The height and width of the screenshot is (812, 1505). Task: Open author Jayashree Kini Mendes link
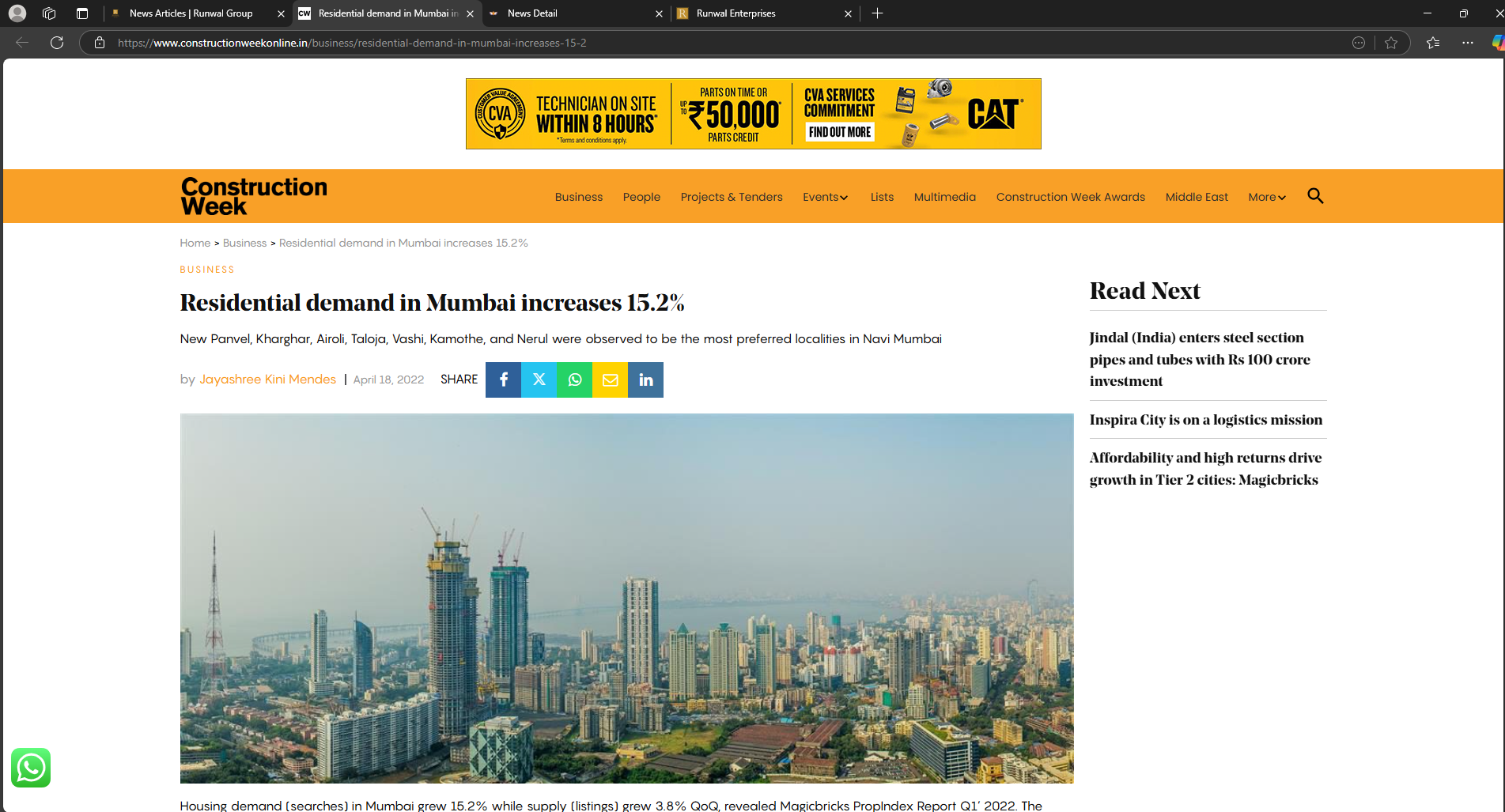tap(267, 380)
